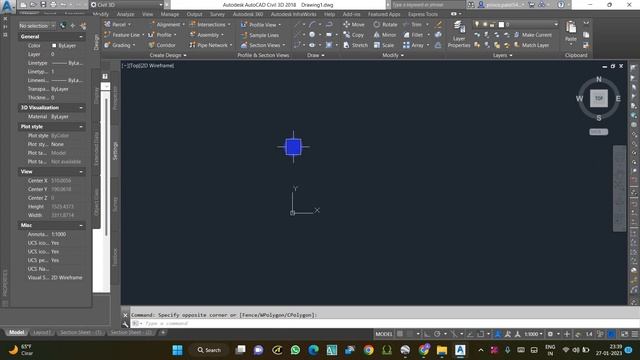Collapse the 3D Visualization section
The image size is (640, 360).
(x=81, y=108)
